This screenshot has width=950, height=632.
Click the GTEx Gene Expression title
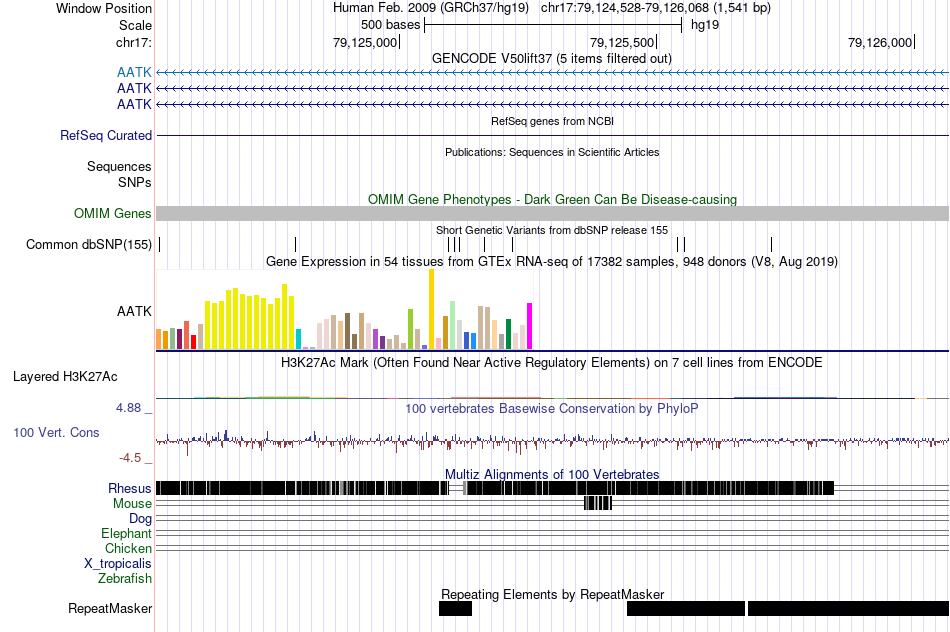(552, 262)
